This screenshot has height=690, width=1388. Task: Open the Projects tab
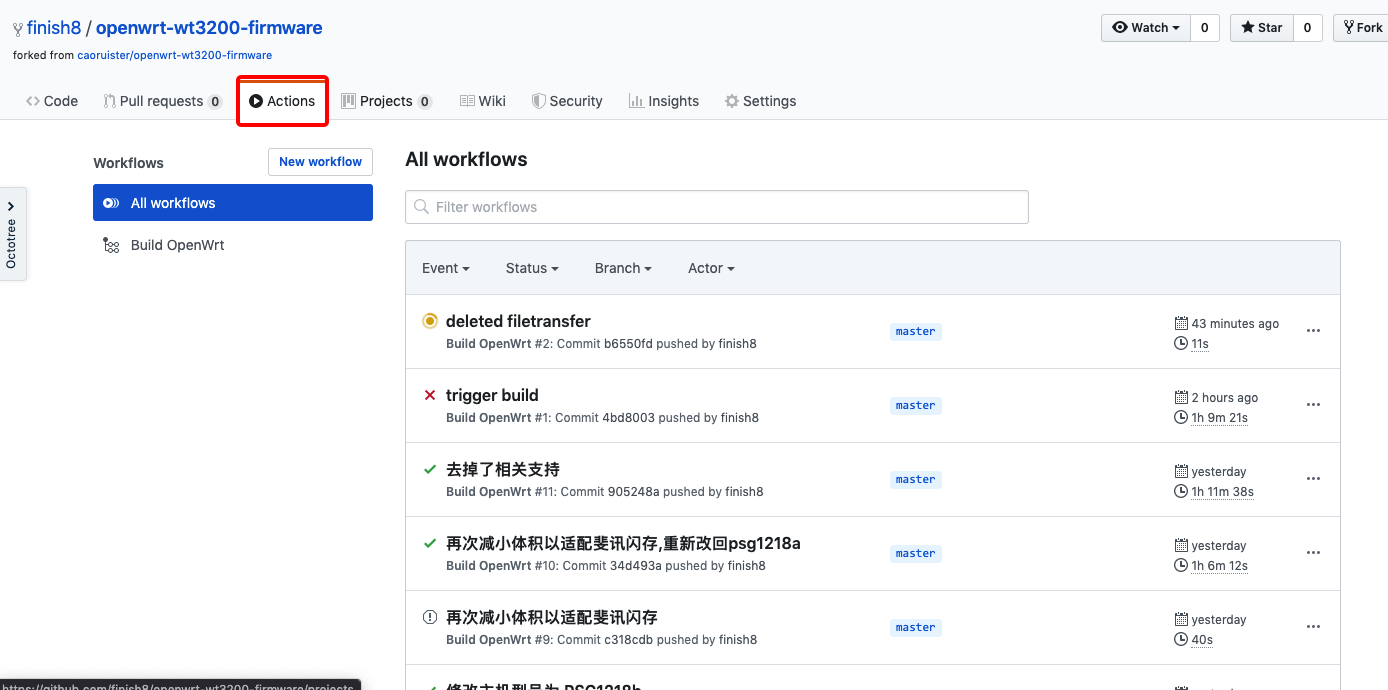(386, 101)
